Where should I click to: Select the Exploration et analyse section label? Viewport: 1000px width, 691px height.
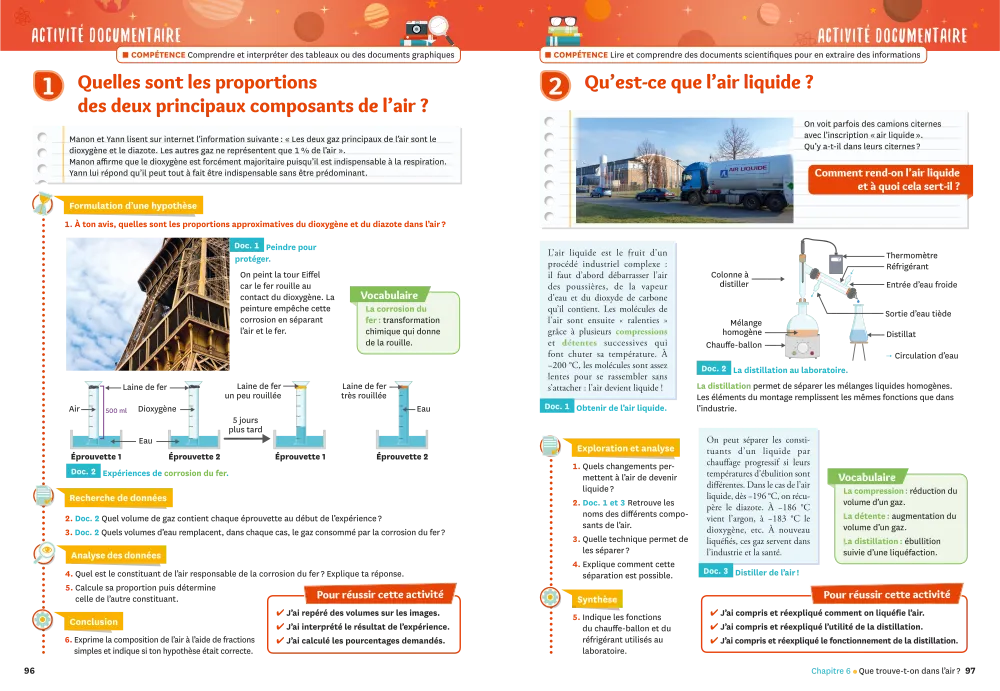(625, 448)
